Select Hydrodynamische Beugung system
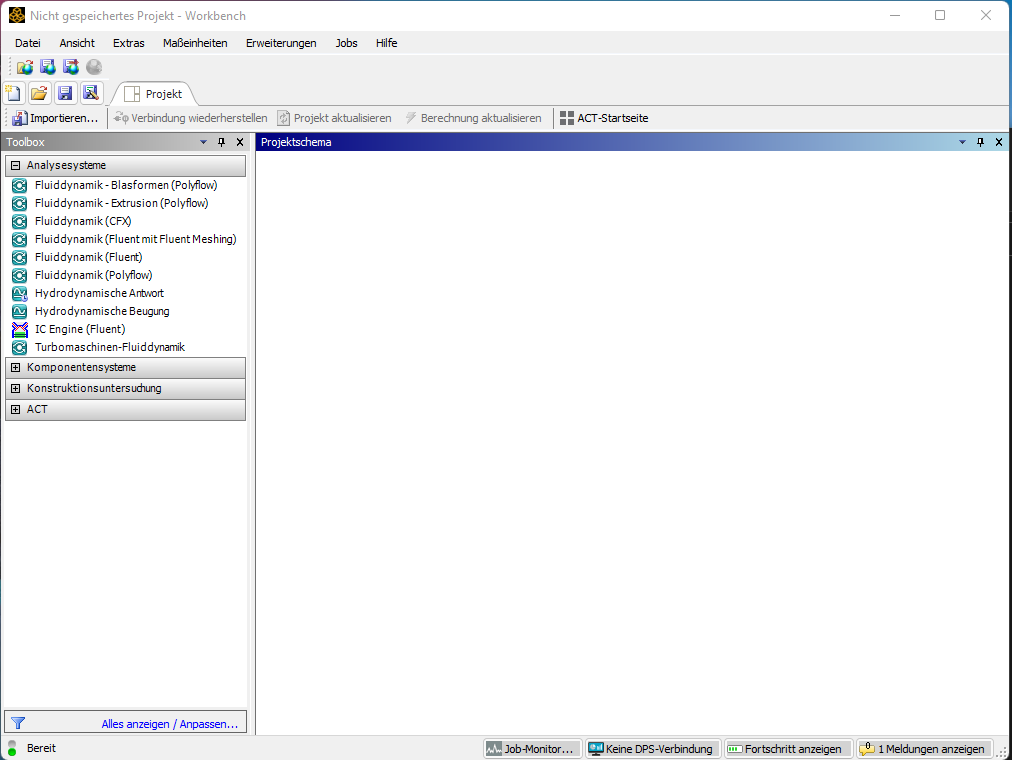 click(x=102, y=312)
